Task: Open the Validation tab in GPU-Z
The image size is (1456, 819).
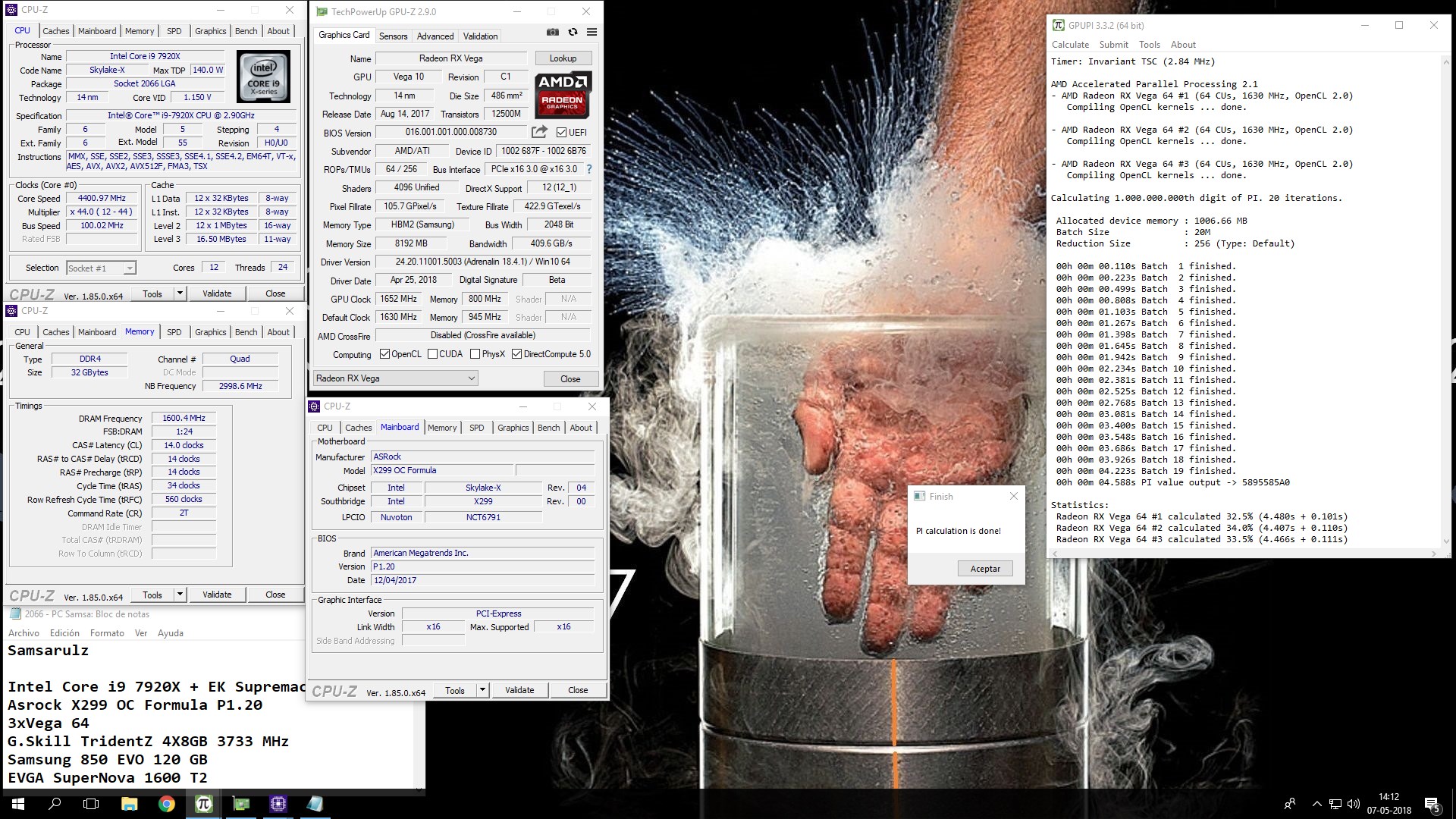Action: pos(480,36)
